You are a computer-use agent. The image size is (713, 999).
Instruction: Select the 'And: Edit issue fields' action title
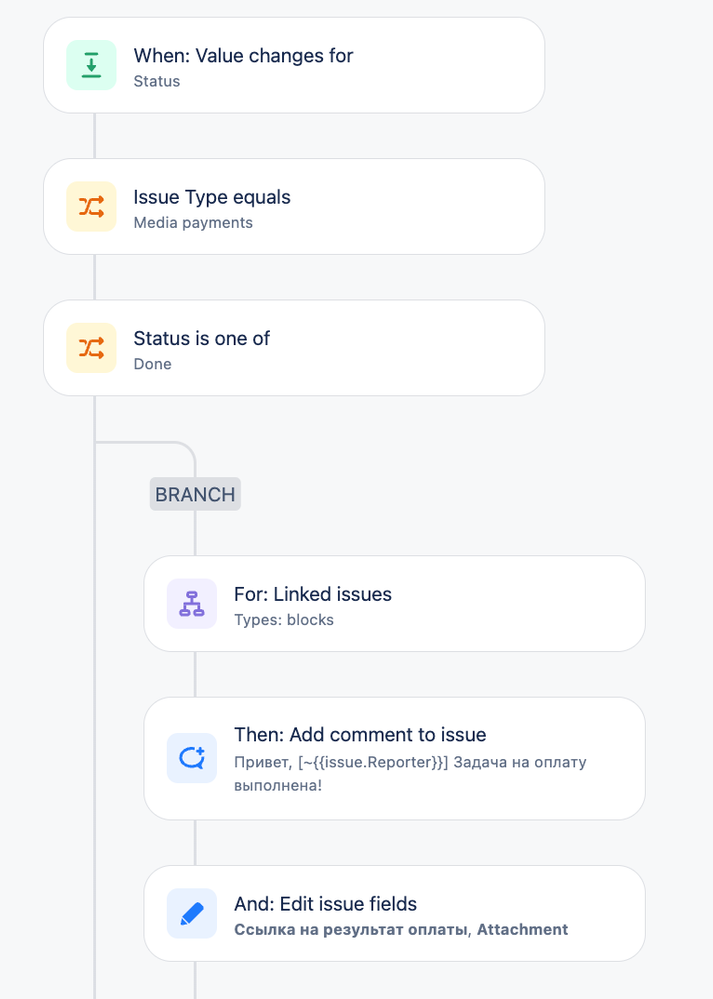coord(326,903)
